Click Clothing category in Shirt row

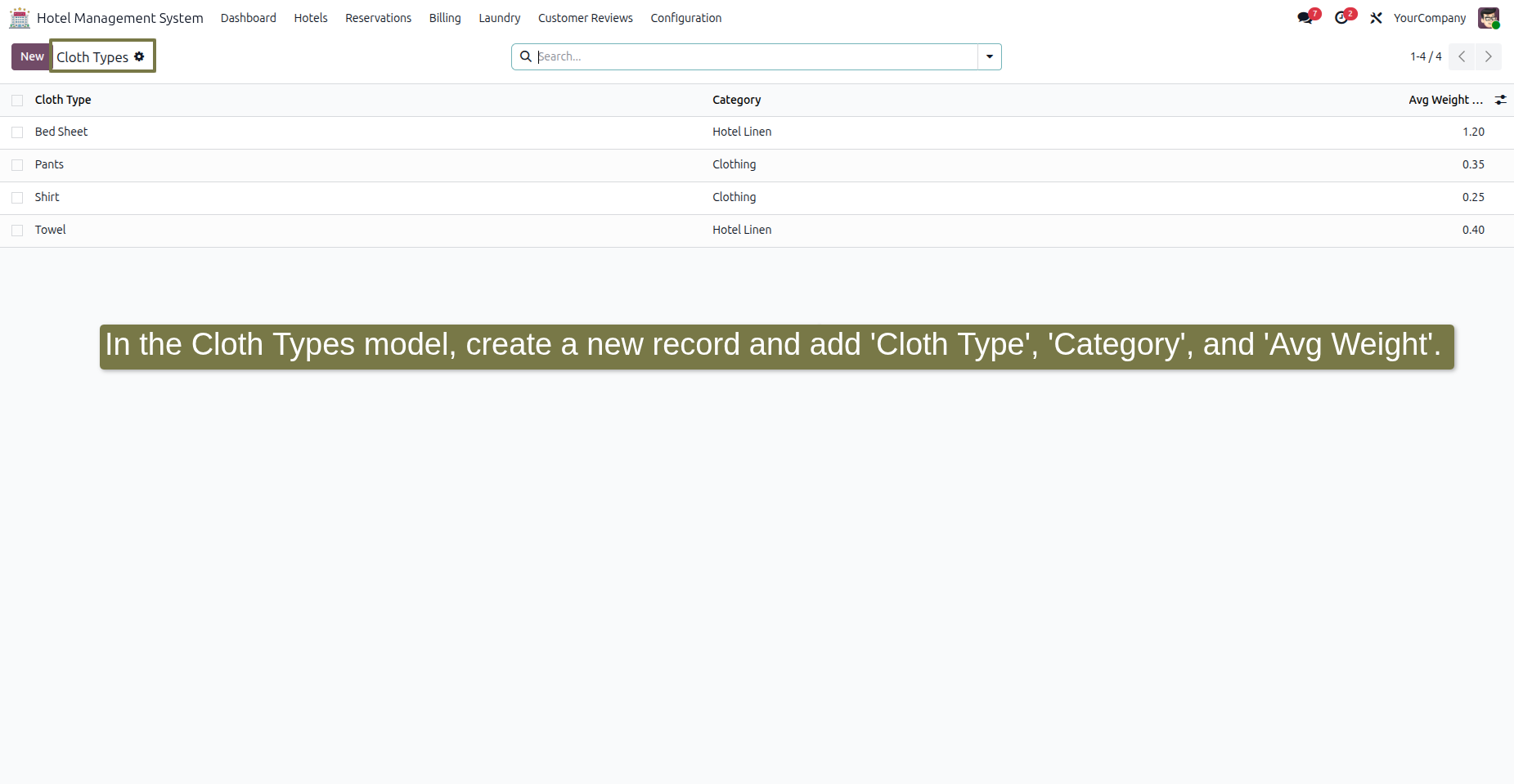coord(735,197)
